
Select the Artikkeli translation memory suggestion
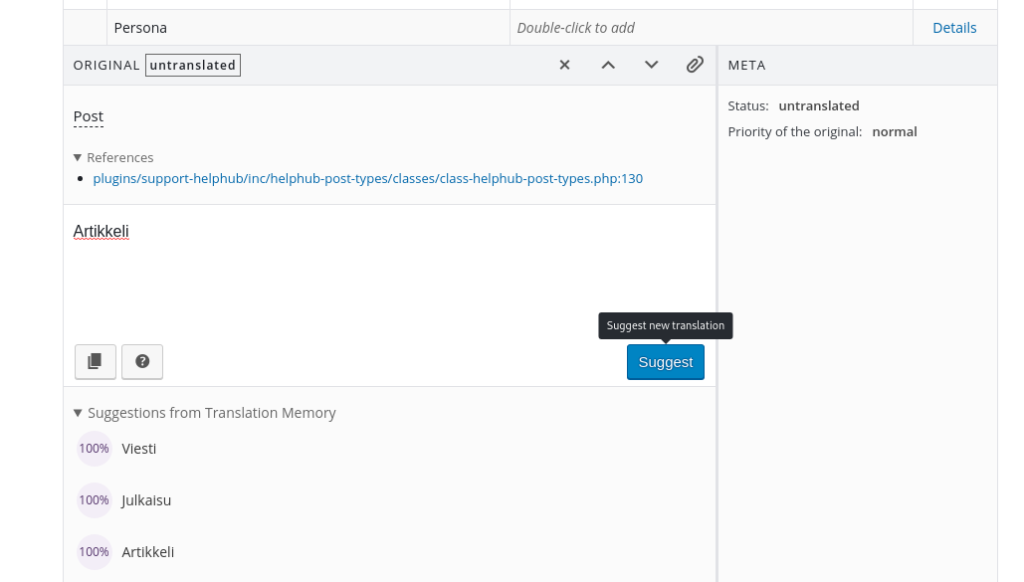click(148, 552)
